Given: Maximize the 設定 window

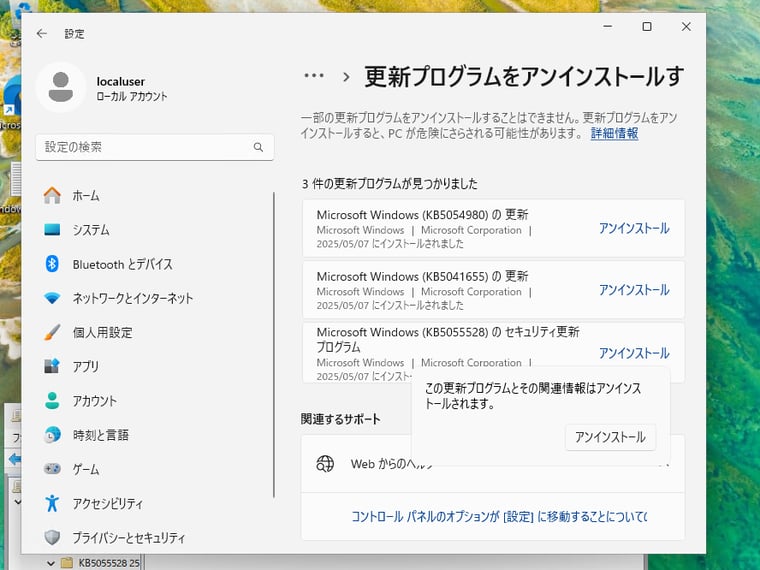Looking at the screenshot, I should click(x=647, y=27).
